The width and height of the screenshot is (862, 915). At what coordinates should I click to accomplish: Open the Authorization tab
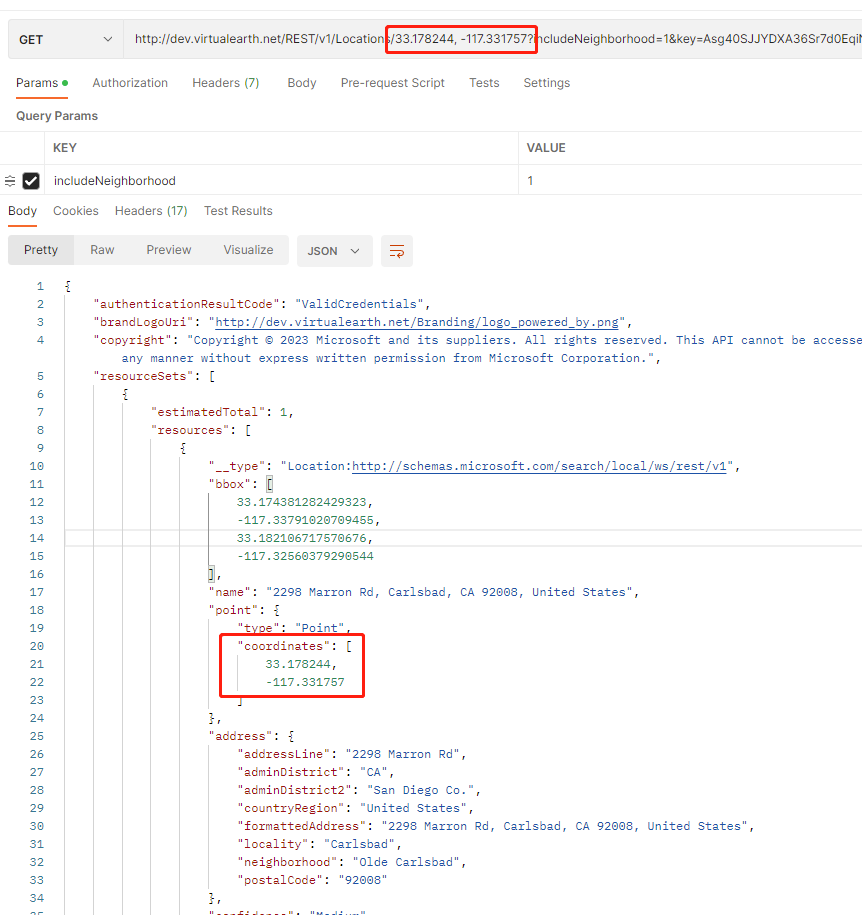(130, 83)
